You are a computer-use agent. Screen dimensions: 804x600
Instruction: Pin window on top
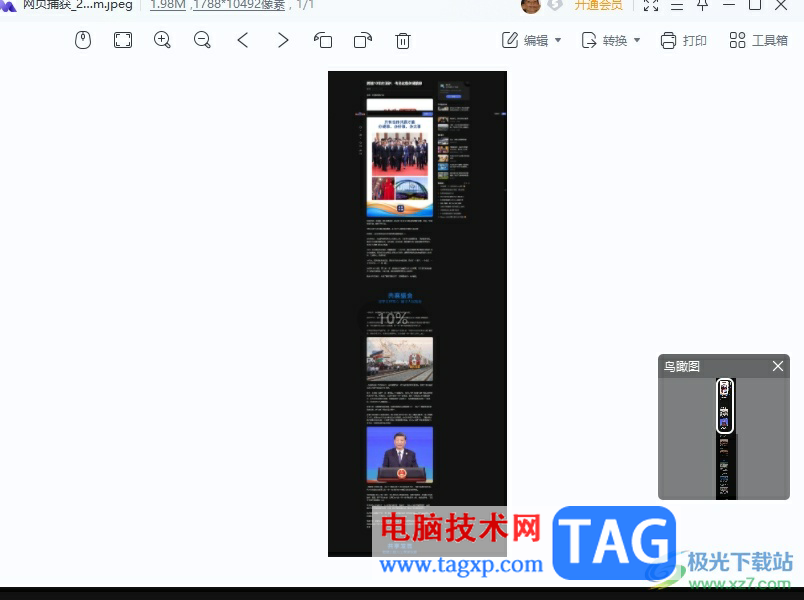click(x=702, y=5)
